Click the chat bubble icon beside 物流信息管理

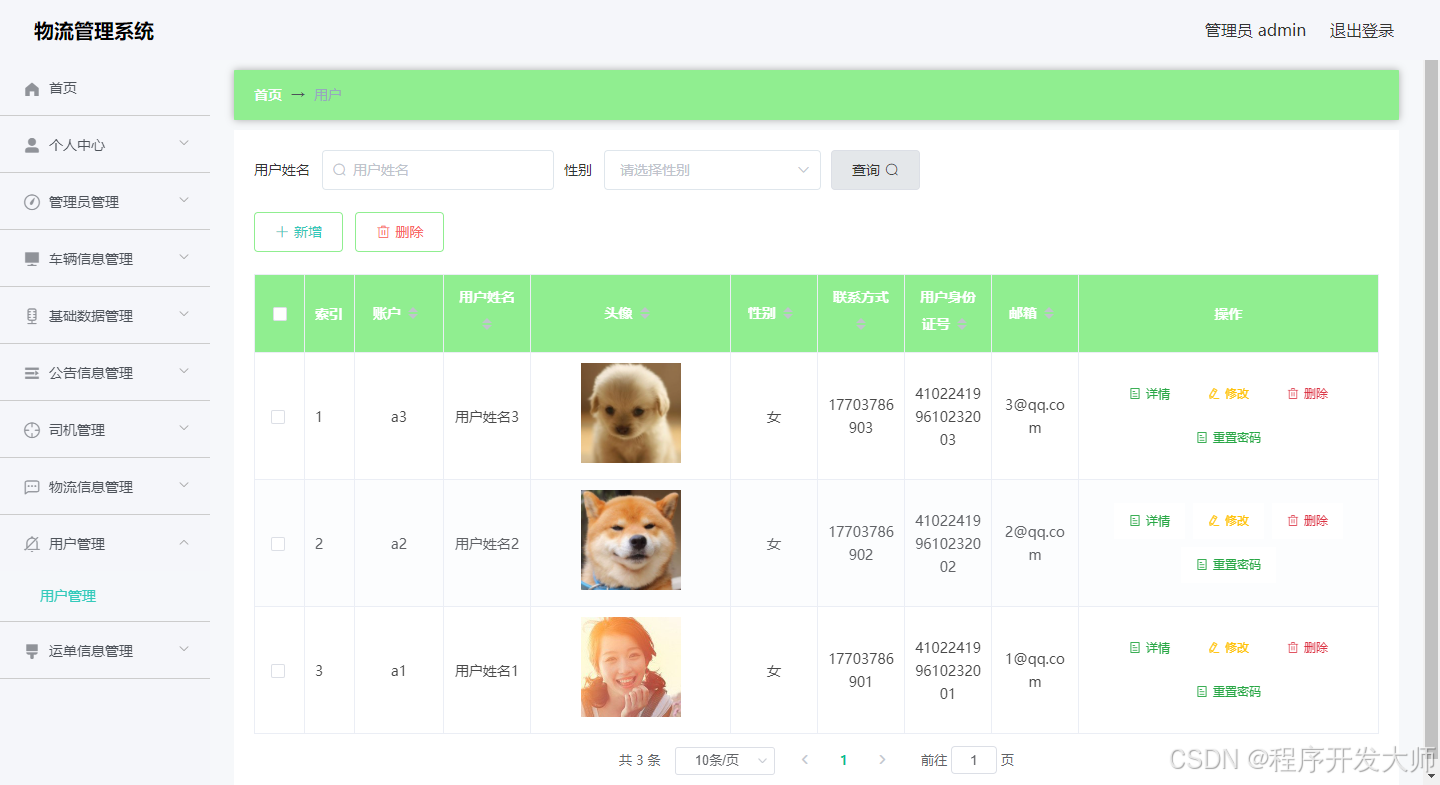(x=32, y=487)
